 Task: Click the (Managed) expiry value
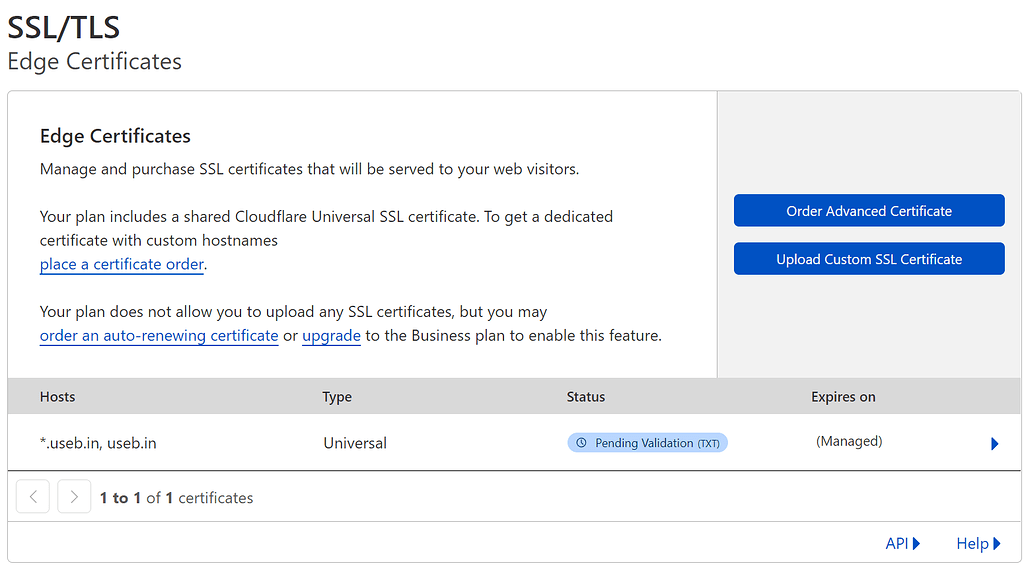coord(849,441)
